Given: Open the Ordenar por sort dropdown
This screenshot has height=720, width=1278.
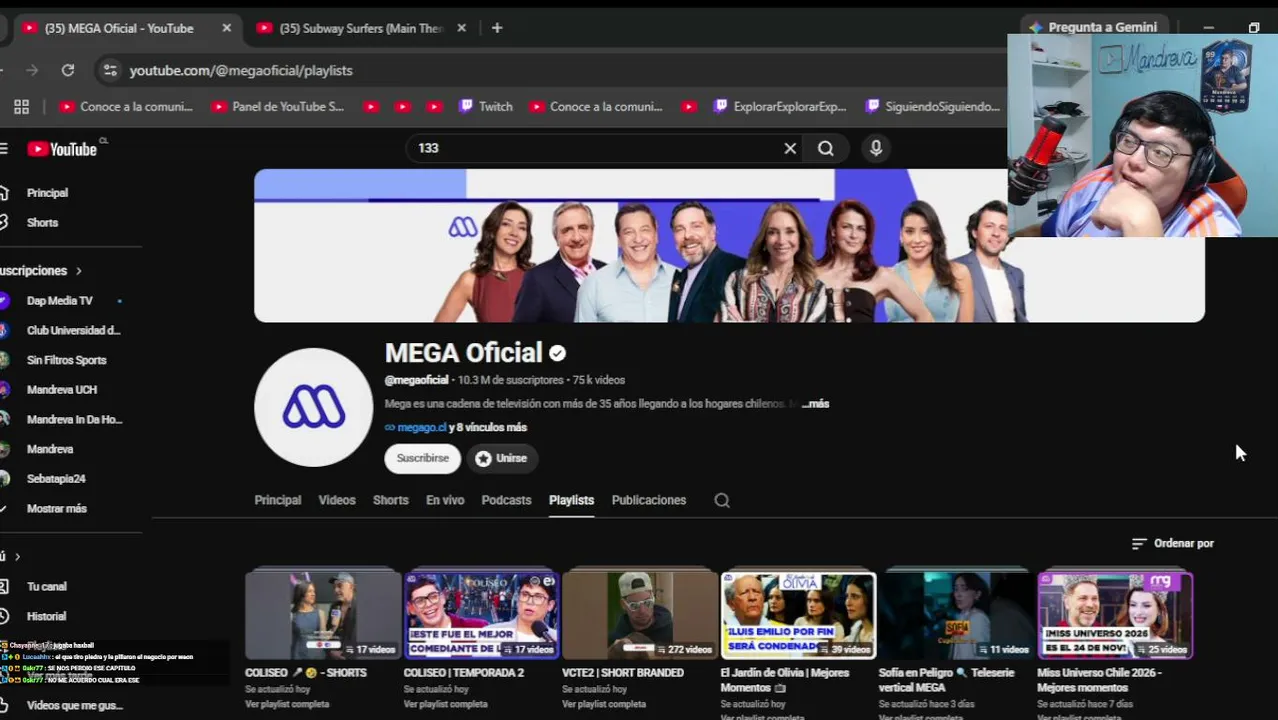Looking at the screenshot, I should (x=1172, y=543).
